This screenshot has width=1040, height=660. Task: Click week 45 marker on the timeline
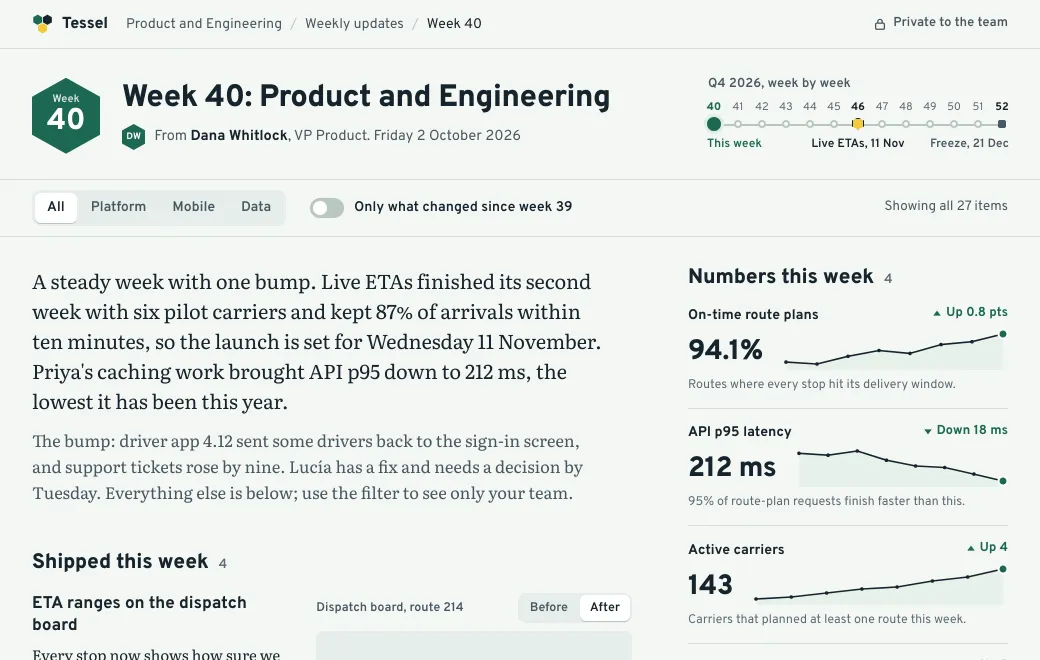coord(834,124)
